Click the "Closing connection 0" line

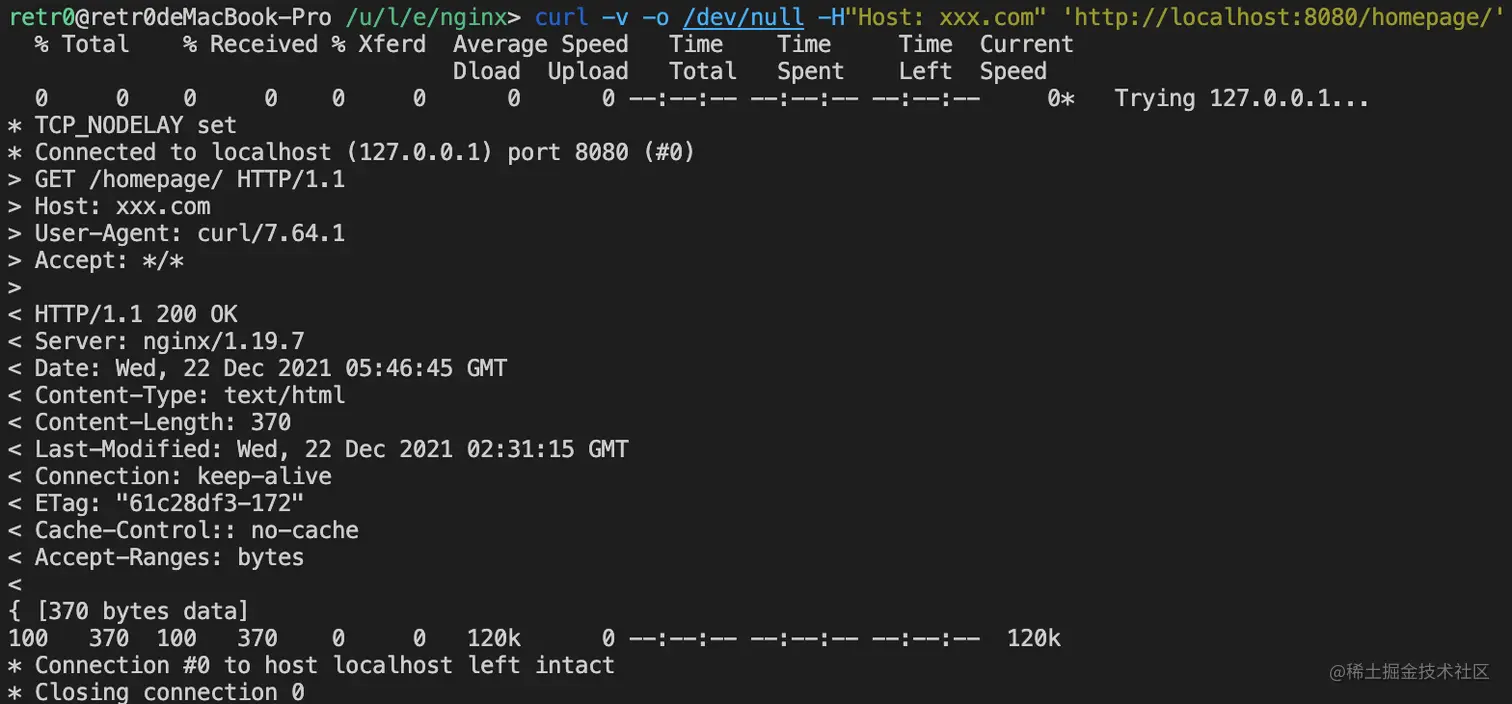(169, 692)
